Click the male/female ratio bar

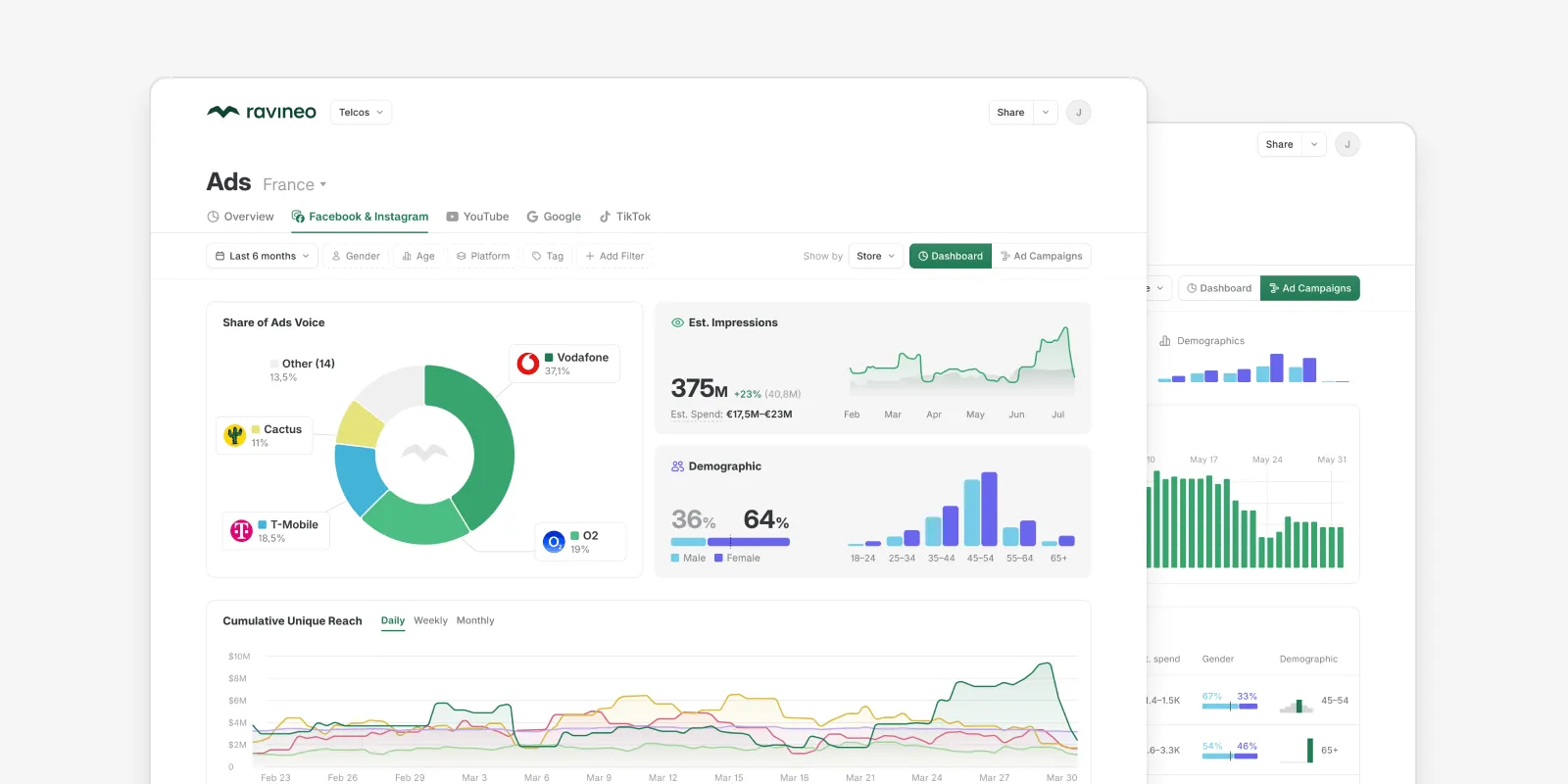[730, 542]
